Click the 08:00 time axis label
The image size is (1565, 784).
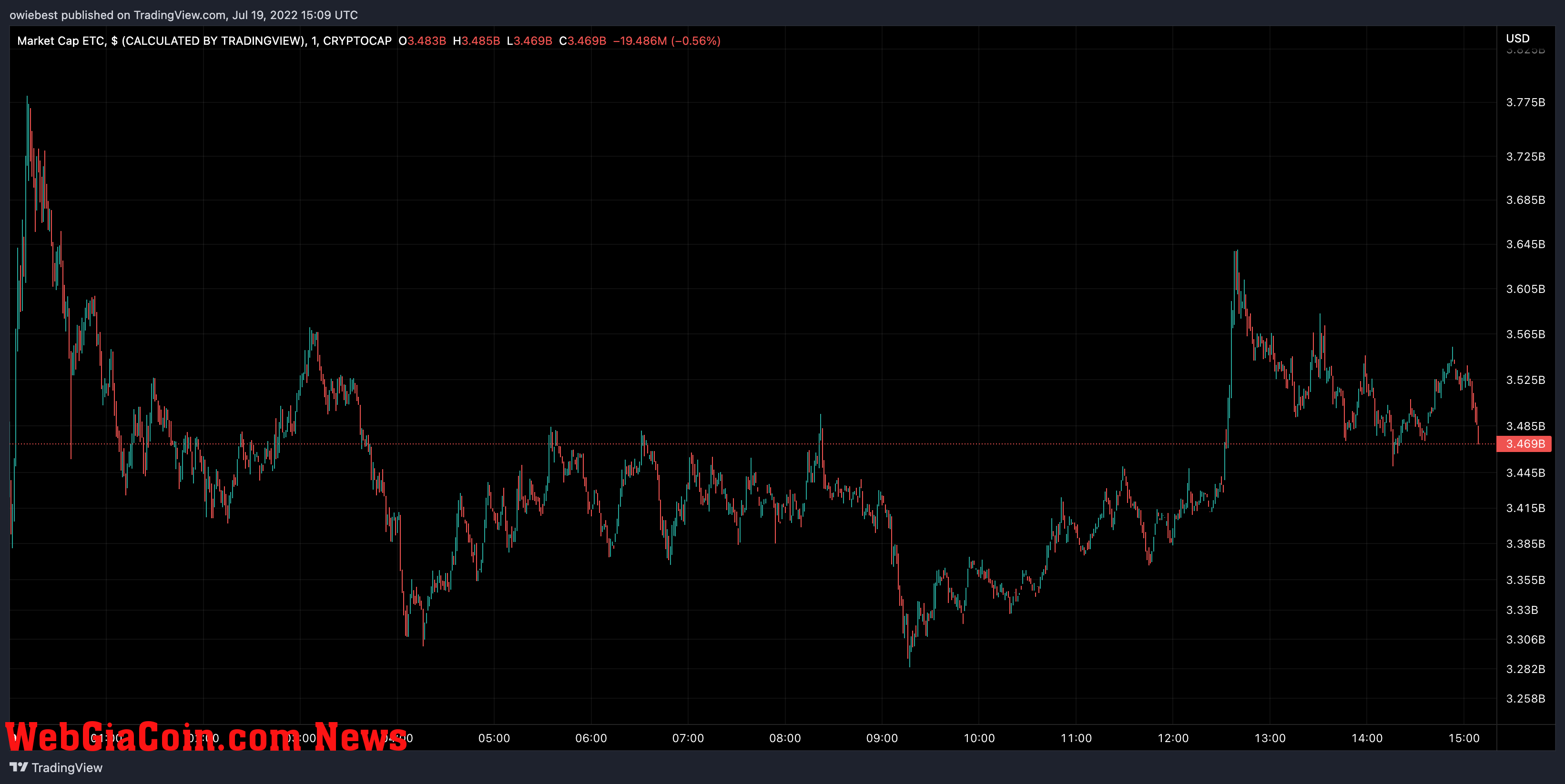pyautogui.click(x=785, y=738)
